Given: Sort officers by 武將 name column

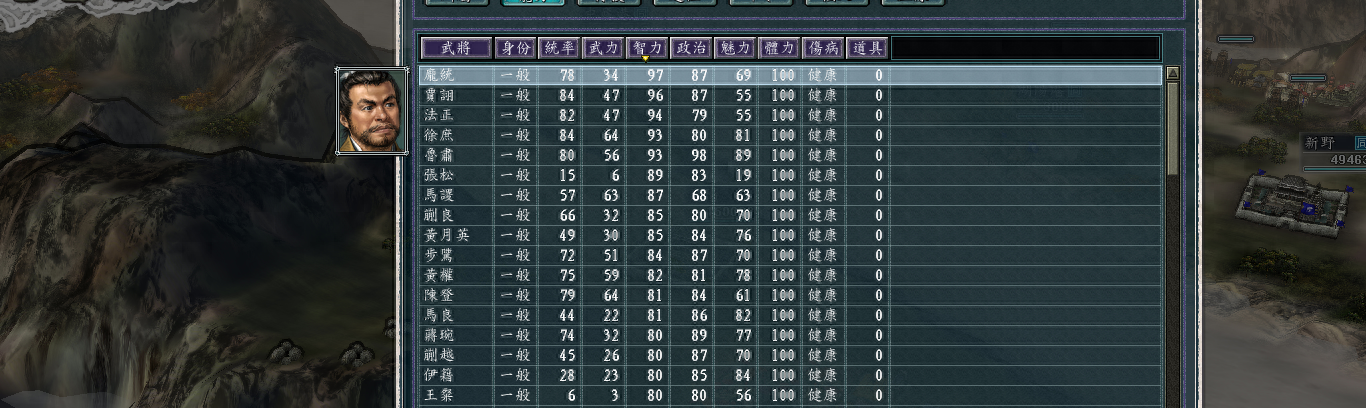Looking at the screenshot, I should point(456,48).
